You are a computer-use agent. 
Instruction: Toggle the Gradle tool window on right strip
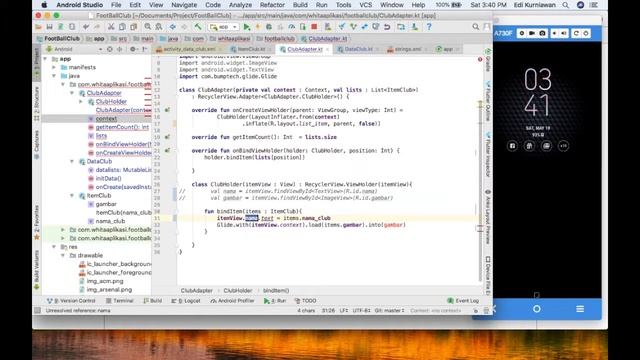coord(488,60)
